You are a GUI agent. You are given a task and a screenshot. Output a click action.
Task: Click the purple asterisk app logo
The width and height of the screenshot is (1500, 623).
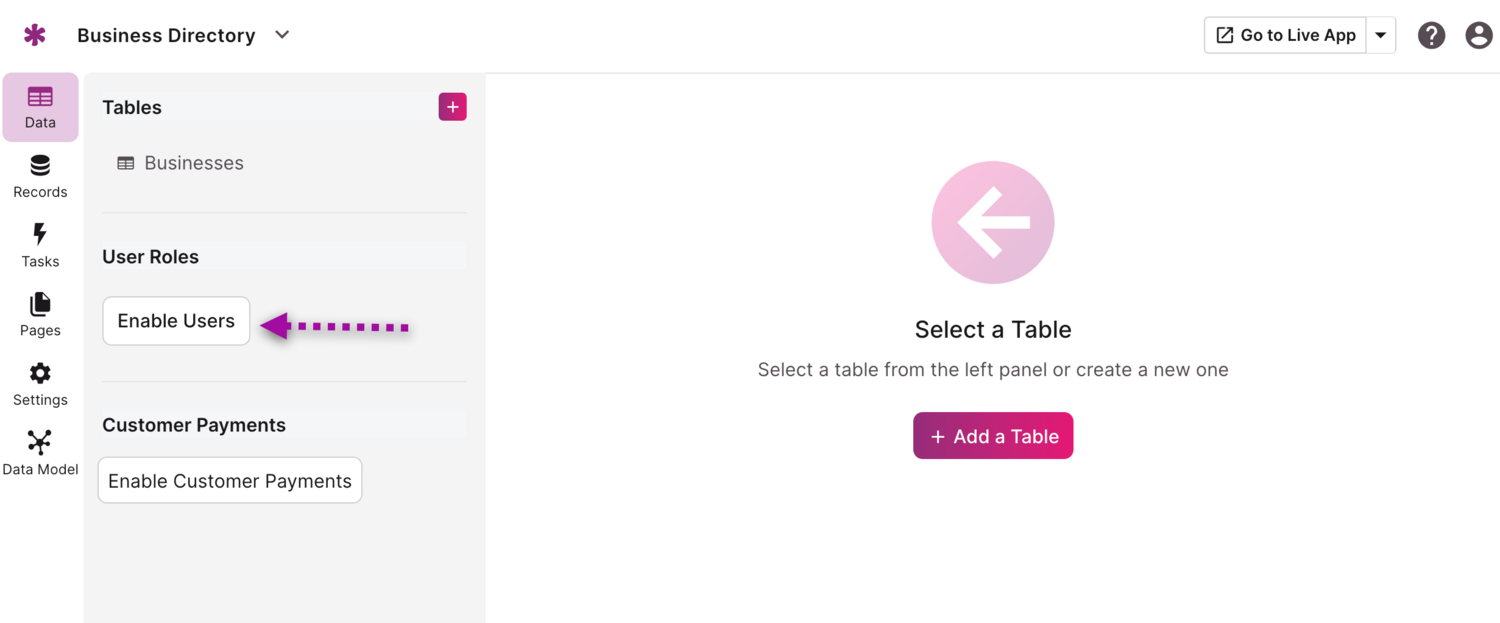(x=35, y=35)
